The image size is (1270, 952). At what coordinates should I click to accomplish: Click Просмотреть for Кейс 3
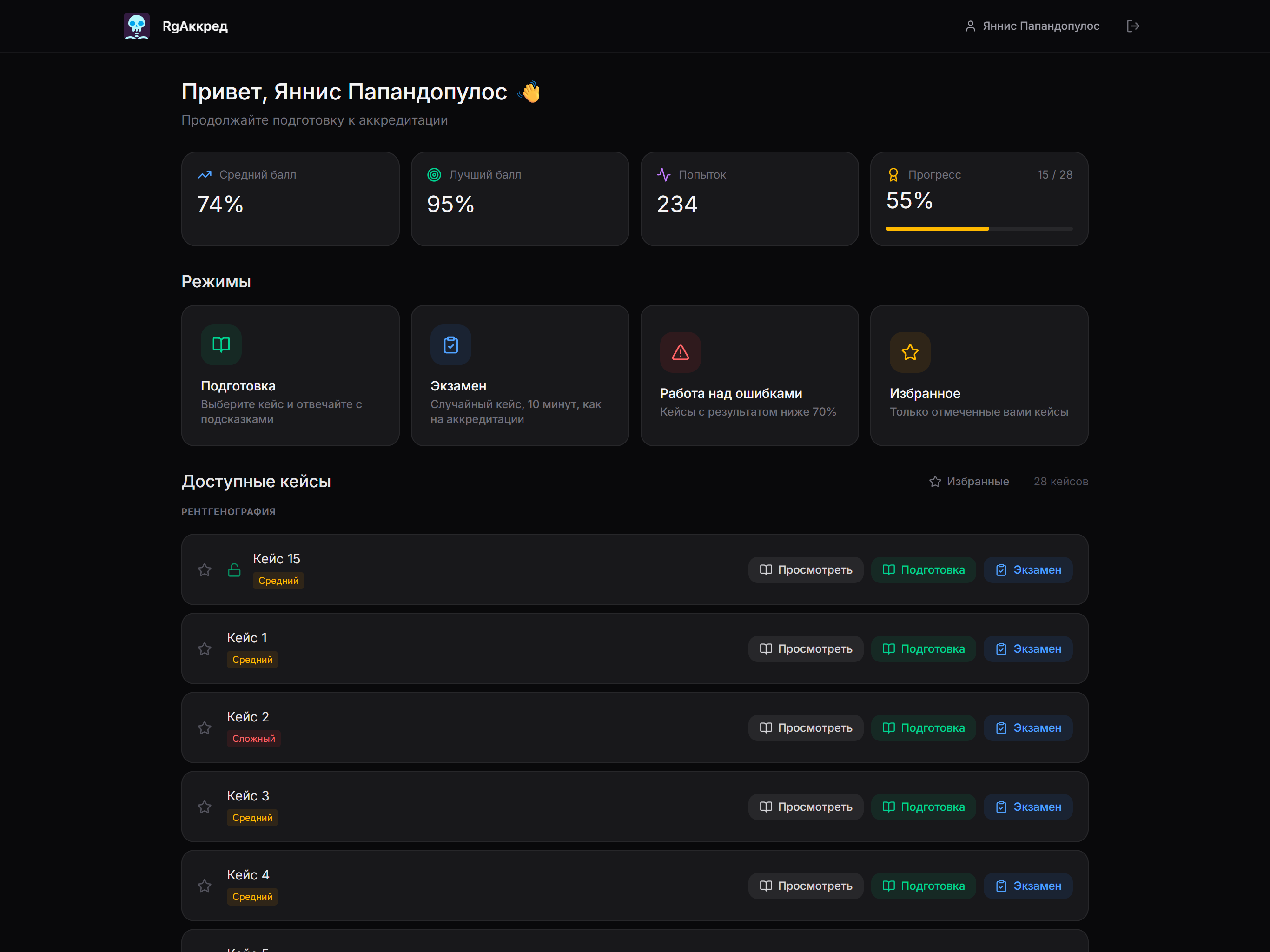click(x=806, y=807)
